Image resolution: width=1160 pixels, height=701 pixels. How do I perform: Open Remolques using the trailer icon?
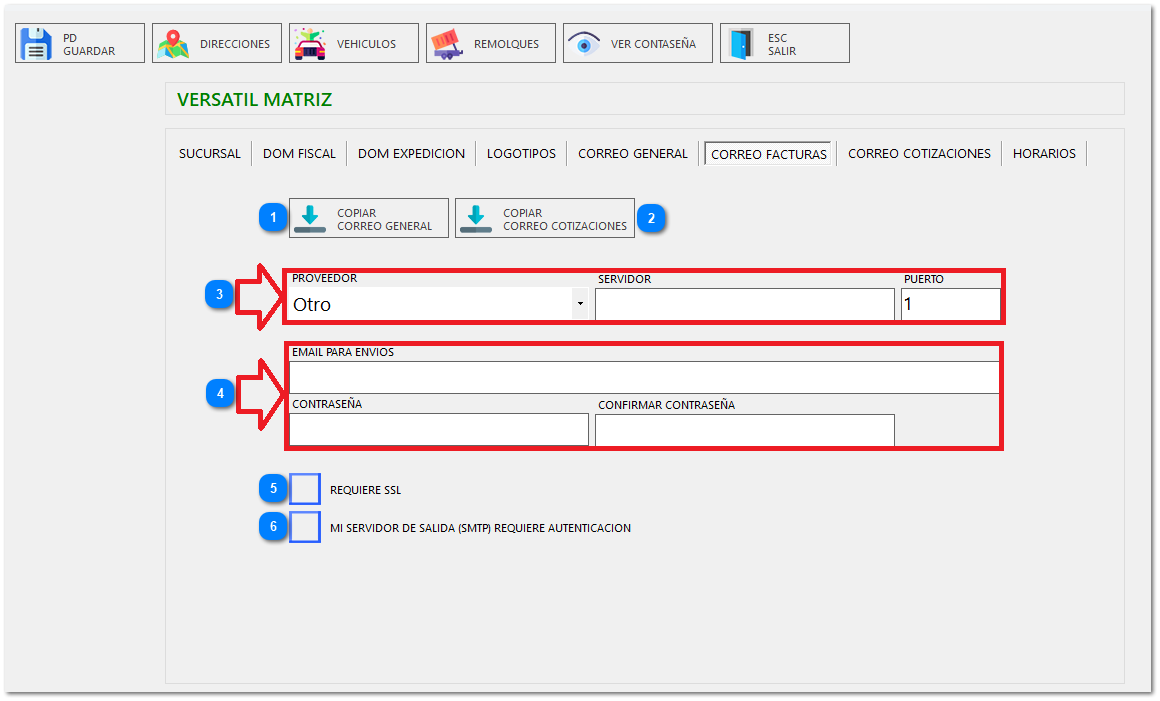pos(447,44)
